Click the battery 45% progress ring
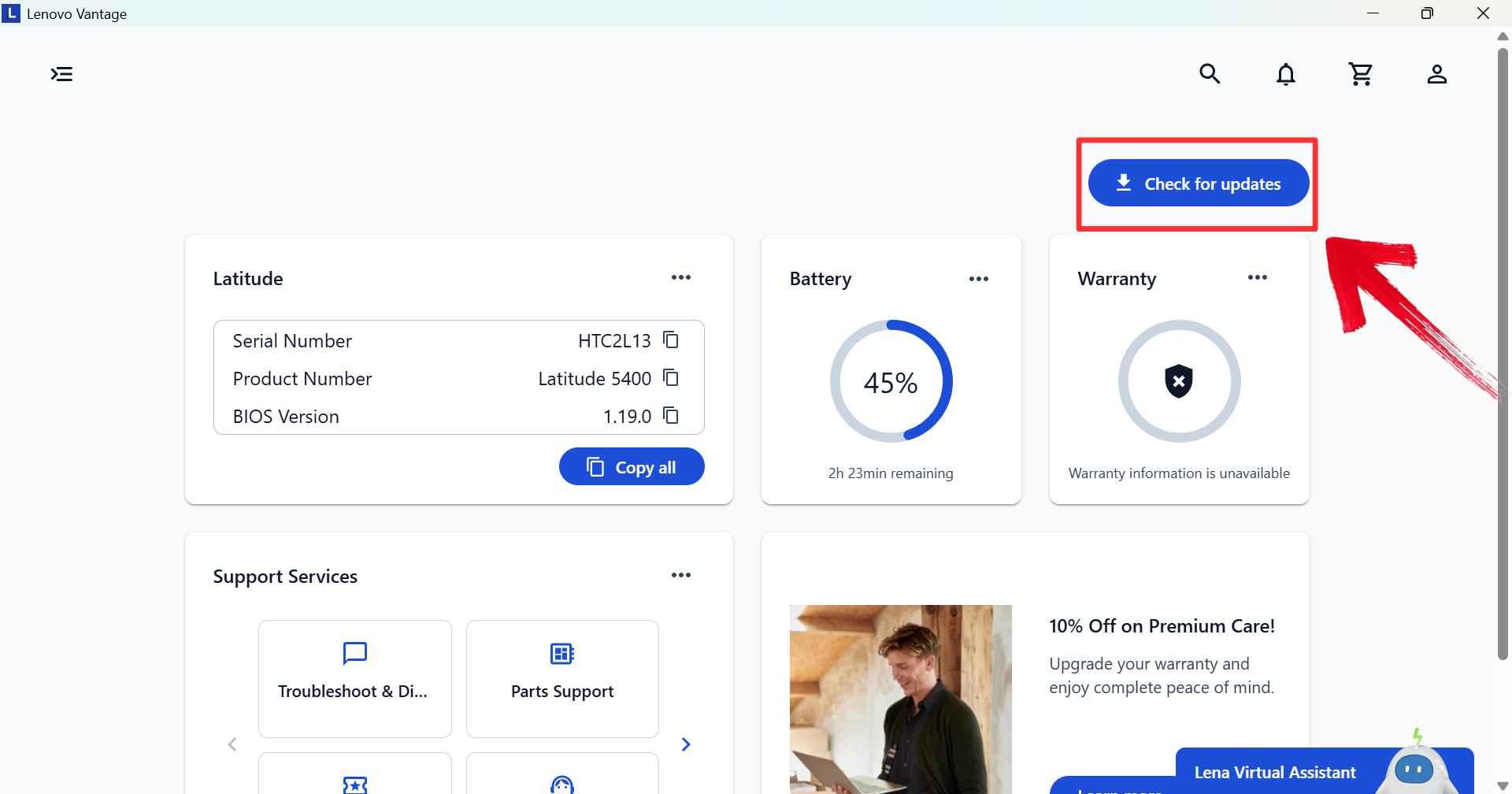The width and height of the screenshot is (1512, 794). (891, 381)
